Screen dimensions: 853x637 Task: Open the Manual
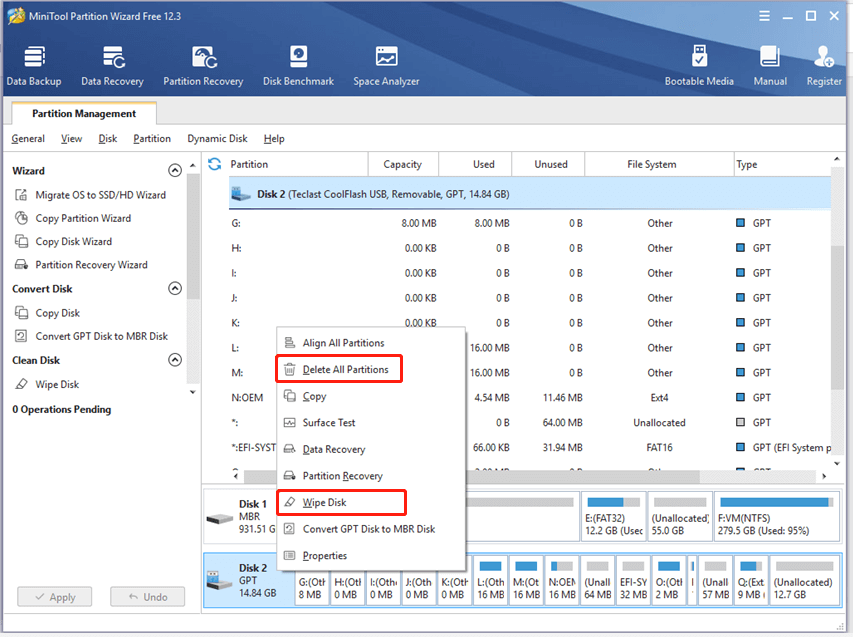770,66
